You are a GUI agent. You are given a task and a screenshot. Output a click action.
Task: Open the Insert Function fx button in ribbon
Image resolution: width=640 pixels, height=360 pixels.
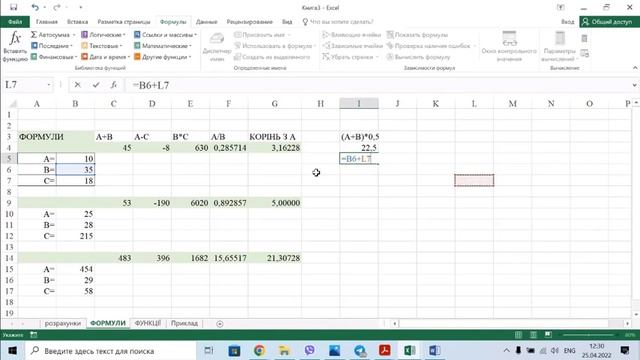(x=15, y=47)
